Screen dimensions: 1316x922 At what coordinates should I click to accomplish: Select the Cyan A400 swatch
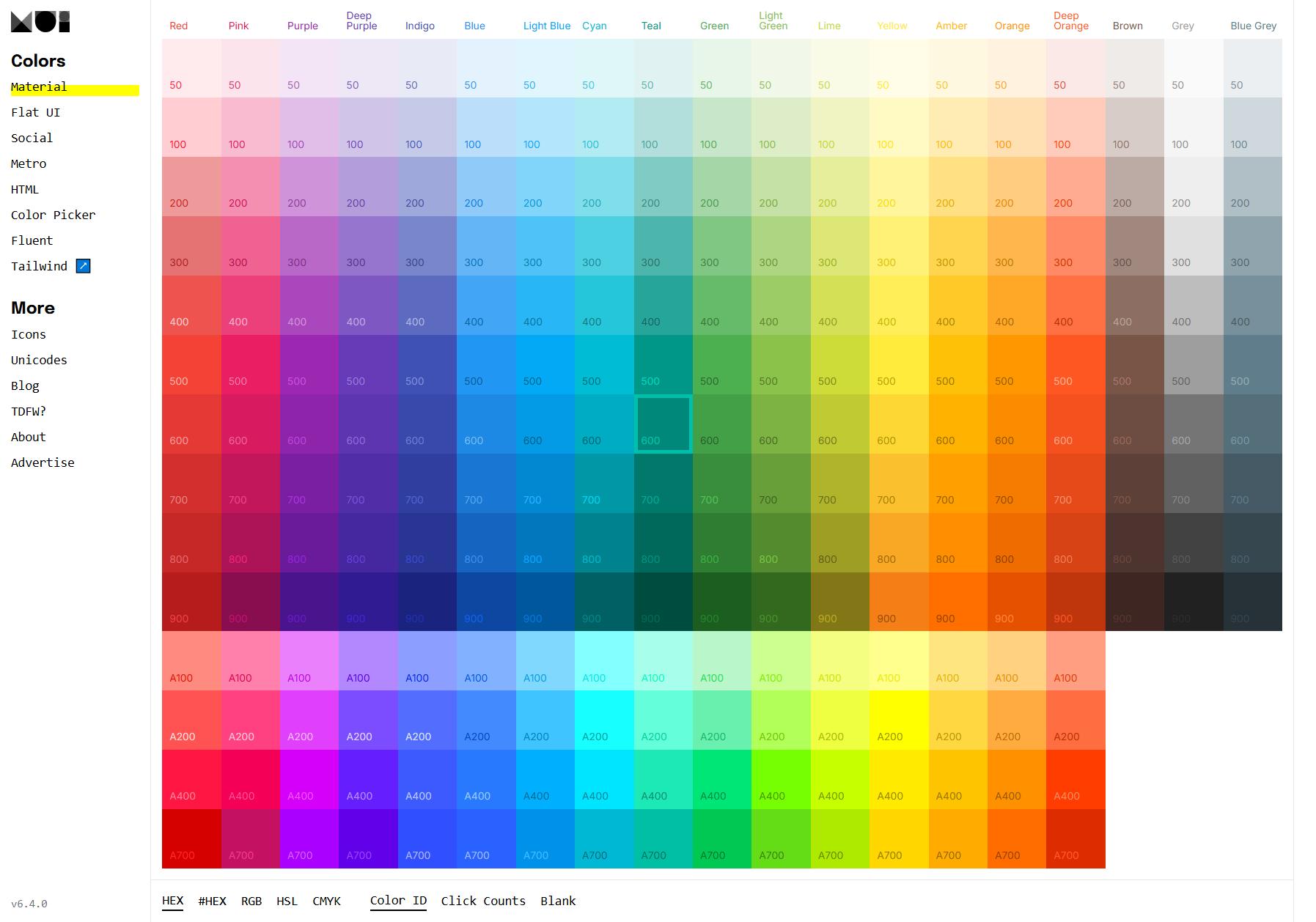(604, 780)
